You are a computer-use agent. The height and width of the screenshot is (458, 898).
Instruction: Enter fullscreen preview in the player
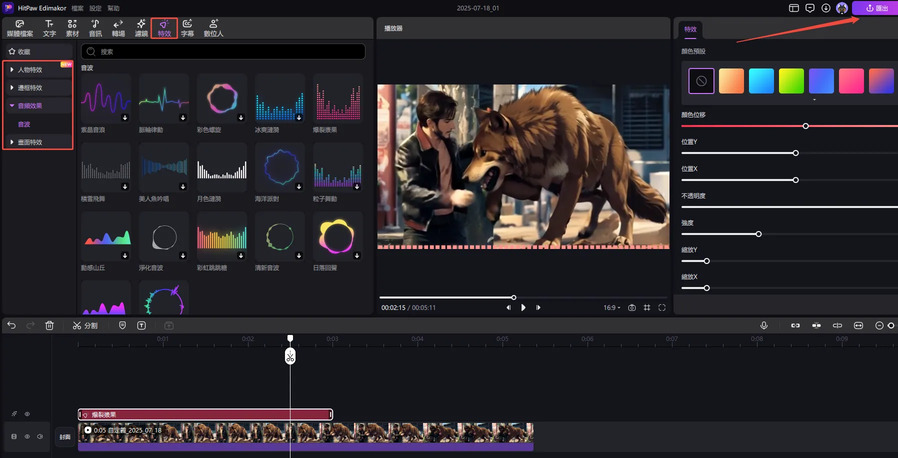pos(662,307)
